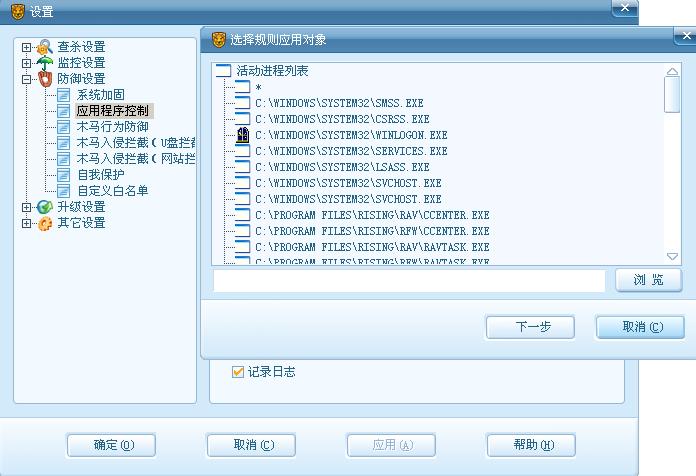Select the 活动进程列表 root label
This screenshot has height=476, width=696.
tap(272, 71)
